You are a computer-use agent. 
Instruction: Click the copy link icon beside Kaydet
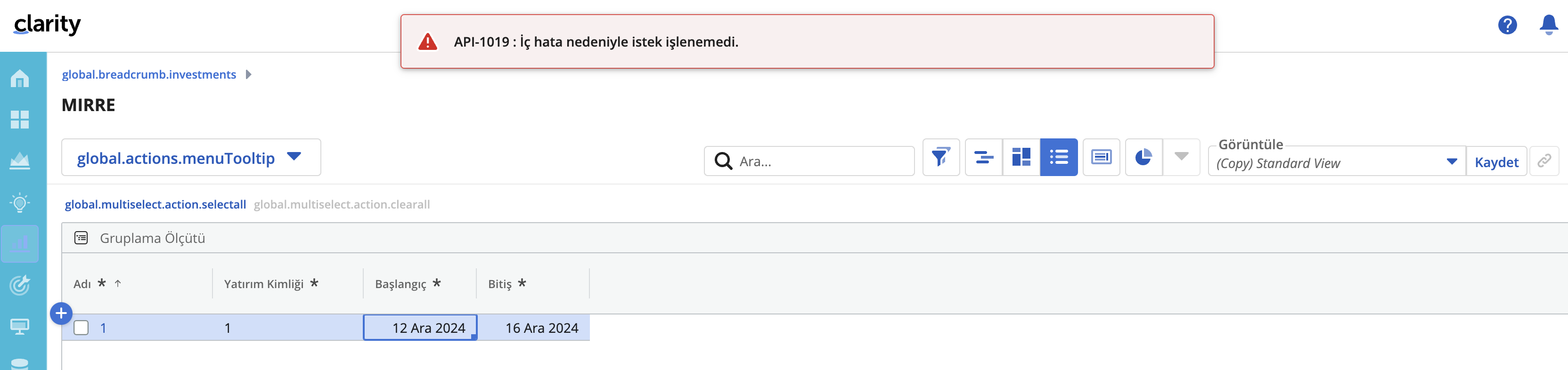coord(1544,161)
